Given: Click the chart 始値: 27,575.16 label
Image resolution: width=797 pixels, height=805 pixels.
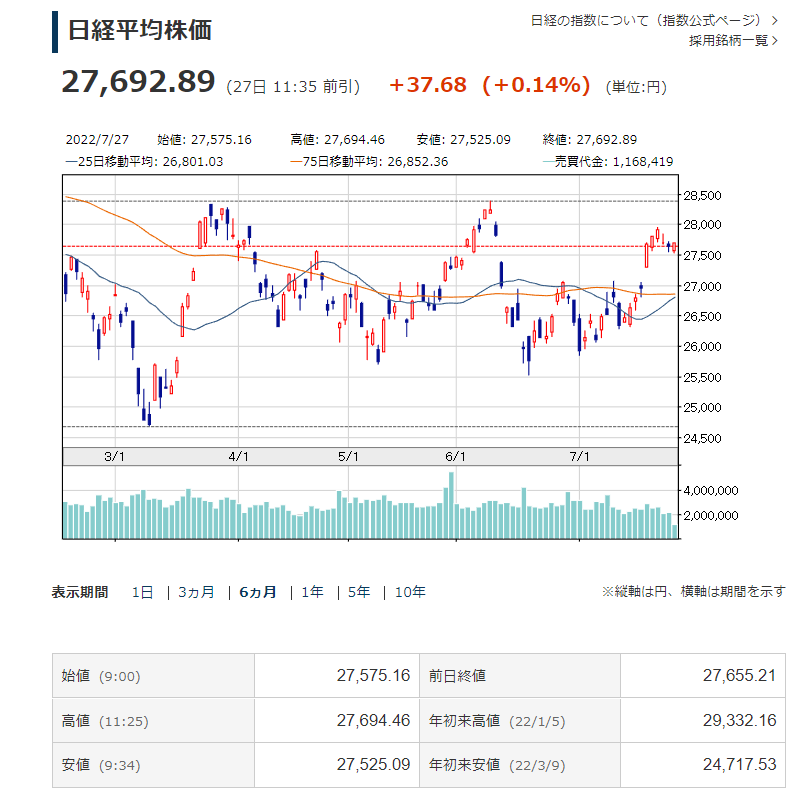Looking at the screenshot, I should coord(204,140).
